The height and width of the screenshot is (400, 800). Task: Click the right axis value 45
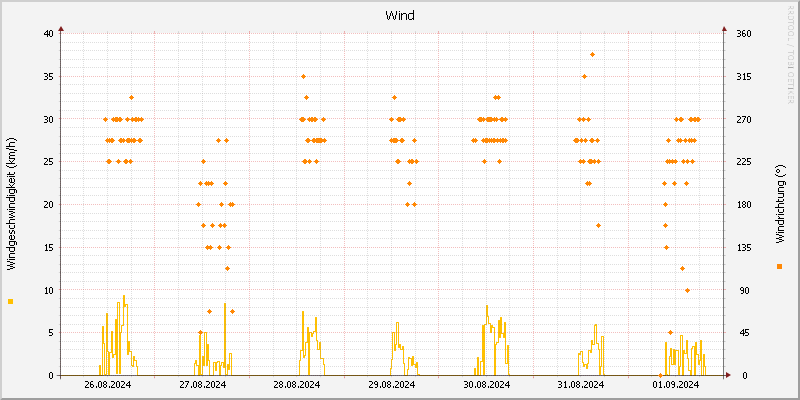745,333
